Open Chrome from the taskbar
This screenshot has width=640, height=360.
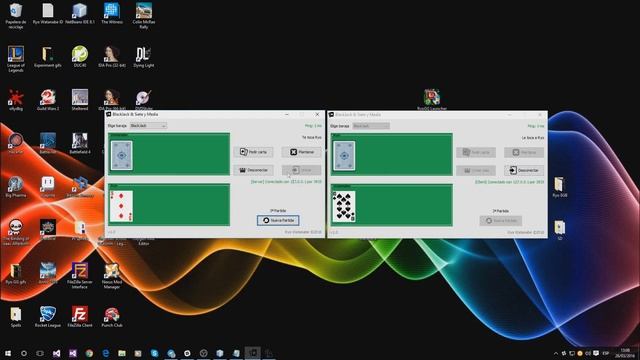tap(89, 353)
